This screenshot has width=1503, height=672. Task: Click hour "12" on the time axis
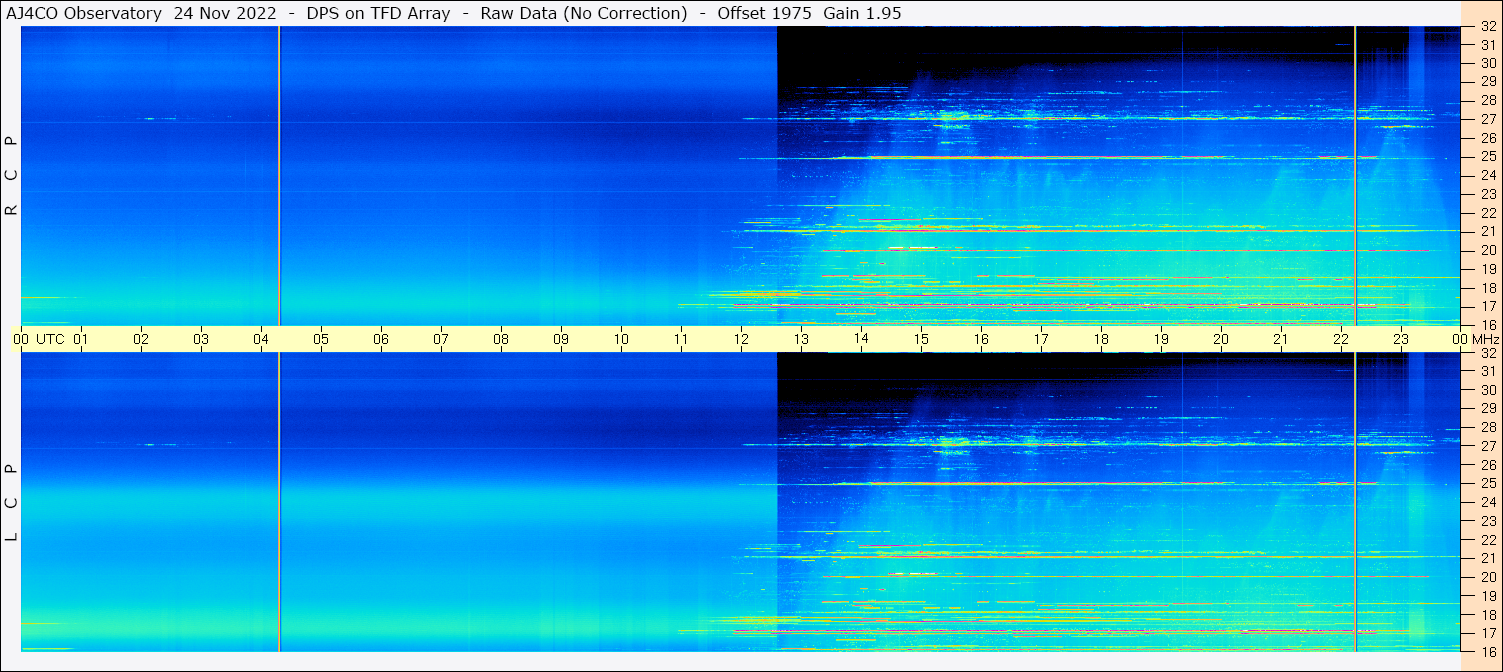pyautogui.click(x=741, y=339)
